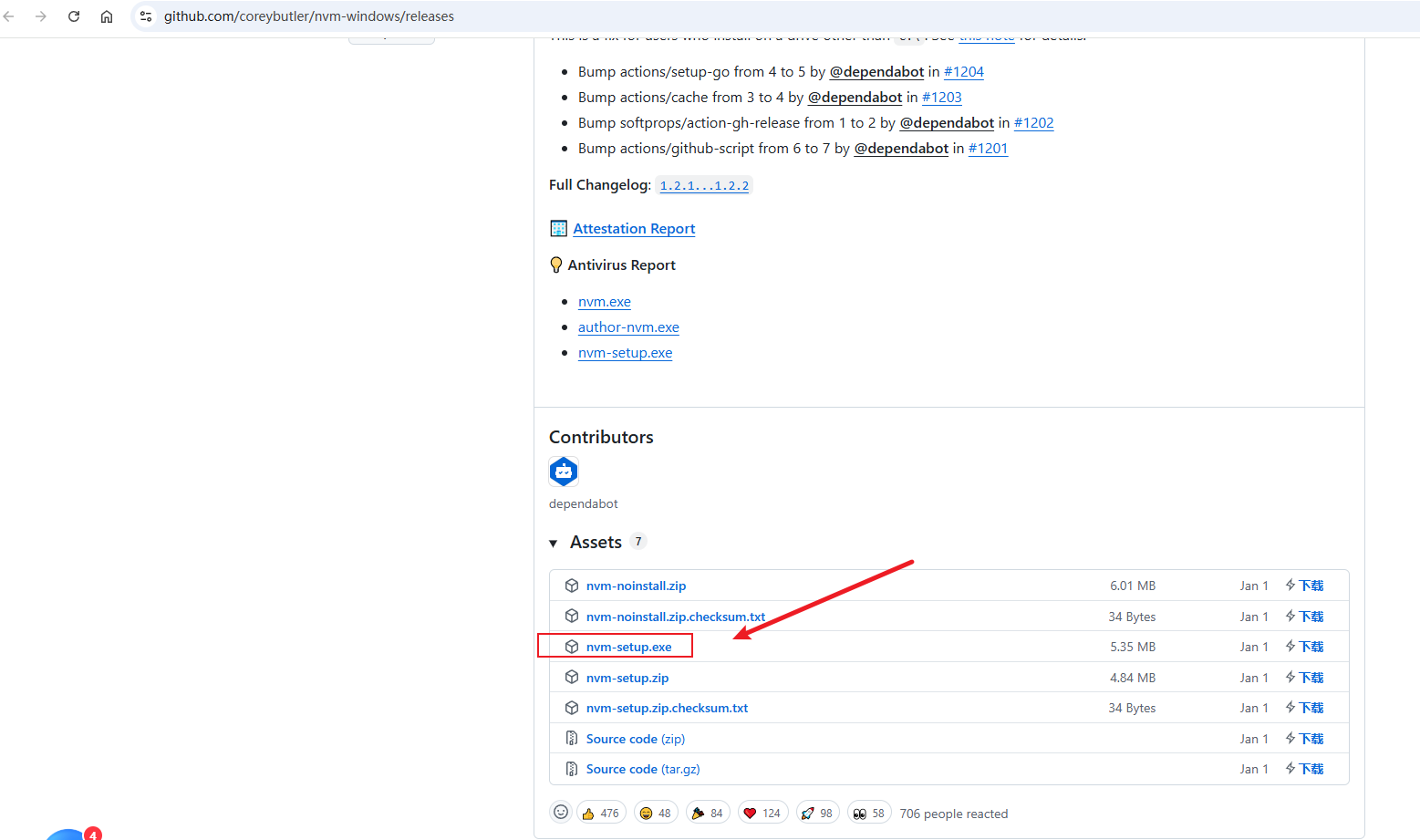Toggle the heart reaction with 124

pos(762,813)
